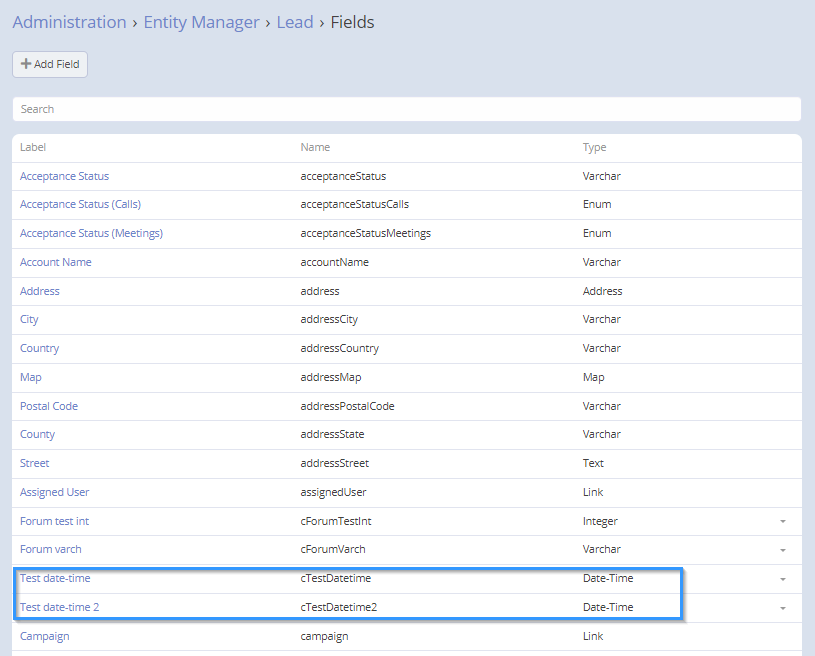This screenshot has width=815, height=656.
Task: Open the Lead breadcrumb link
Action: [294, 22]
